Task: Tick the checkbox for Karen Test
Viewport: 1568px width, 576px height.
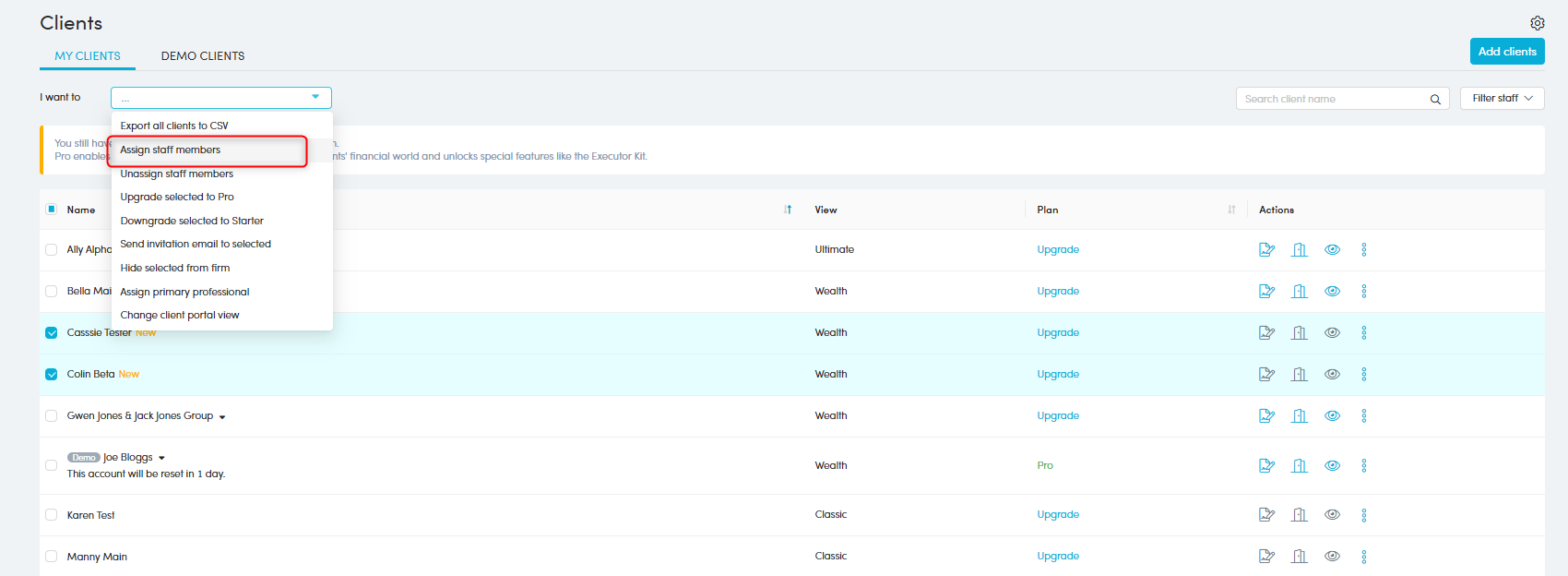Action: [x=52, y=515]
